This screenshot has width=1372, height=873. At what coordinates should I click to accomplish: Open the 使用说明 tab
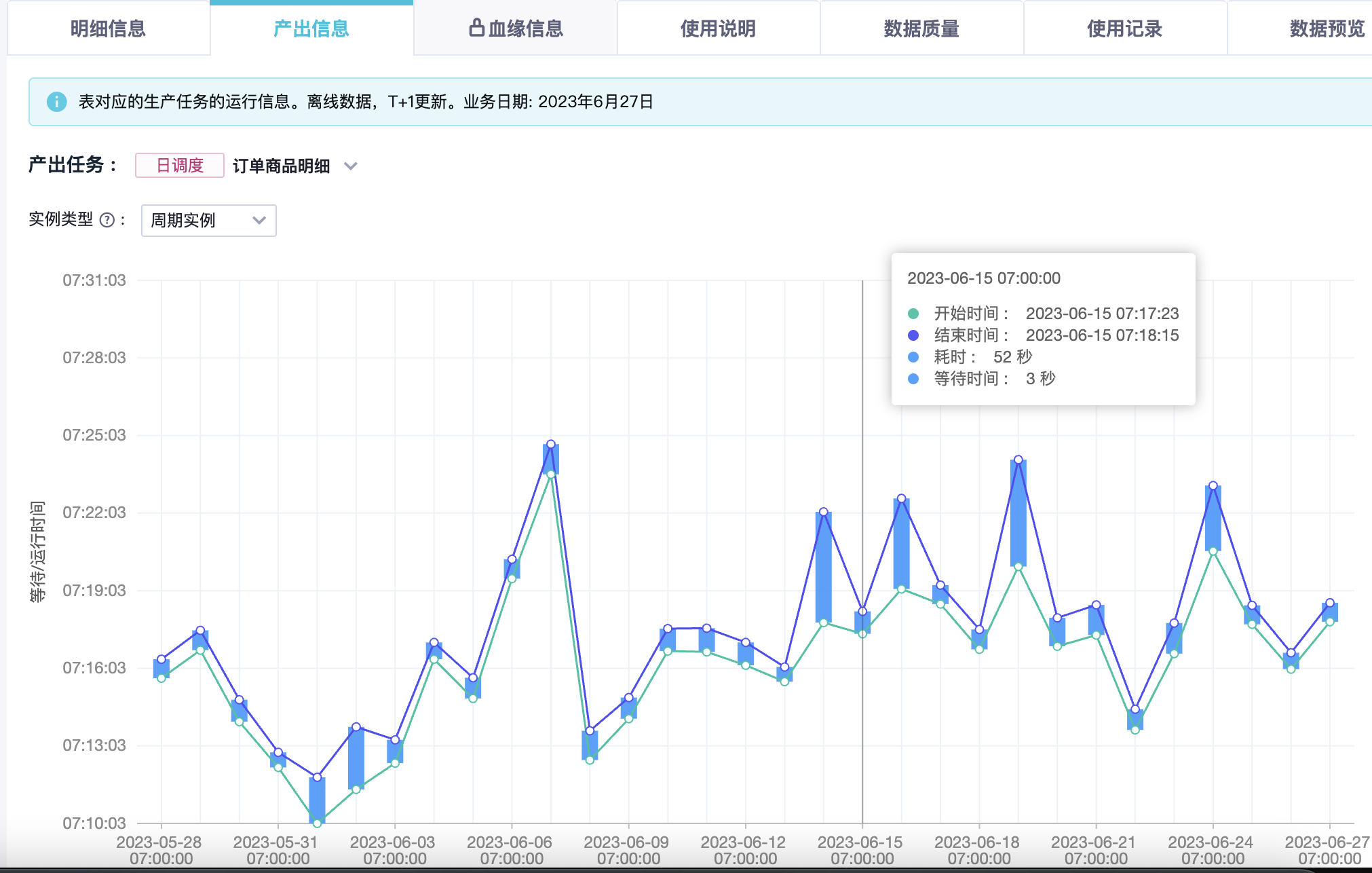coord(718,29)
